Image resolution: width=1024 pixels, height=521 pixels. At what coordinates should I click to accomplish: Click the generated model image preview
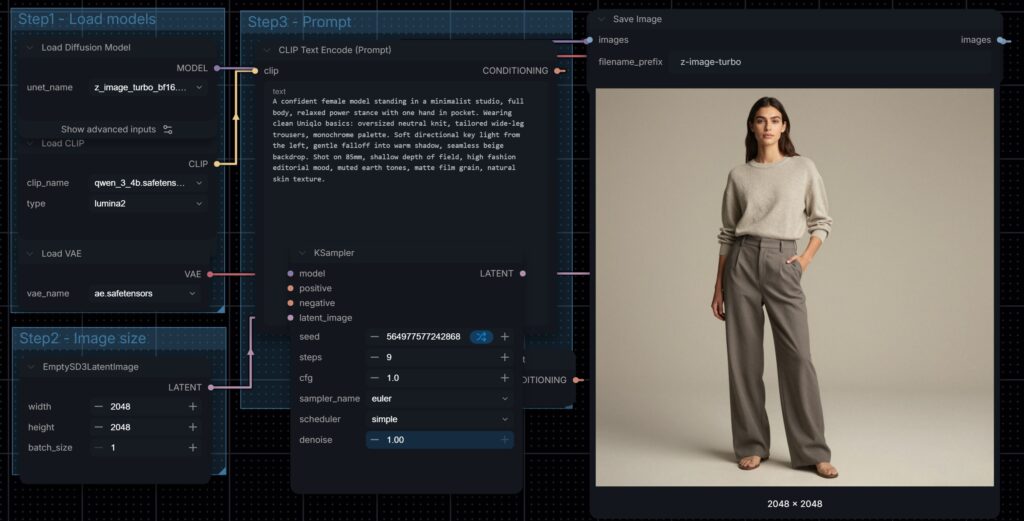coord(794,287)
